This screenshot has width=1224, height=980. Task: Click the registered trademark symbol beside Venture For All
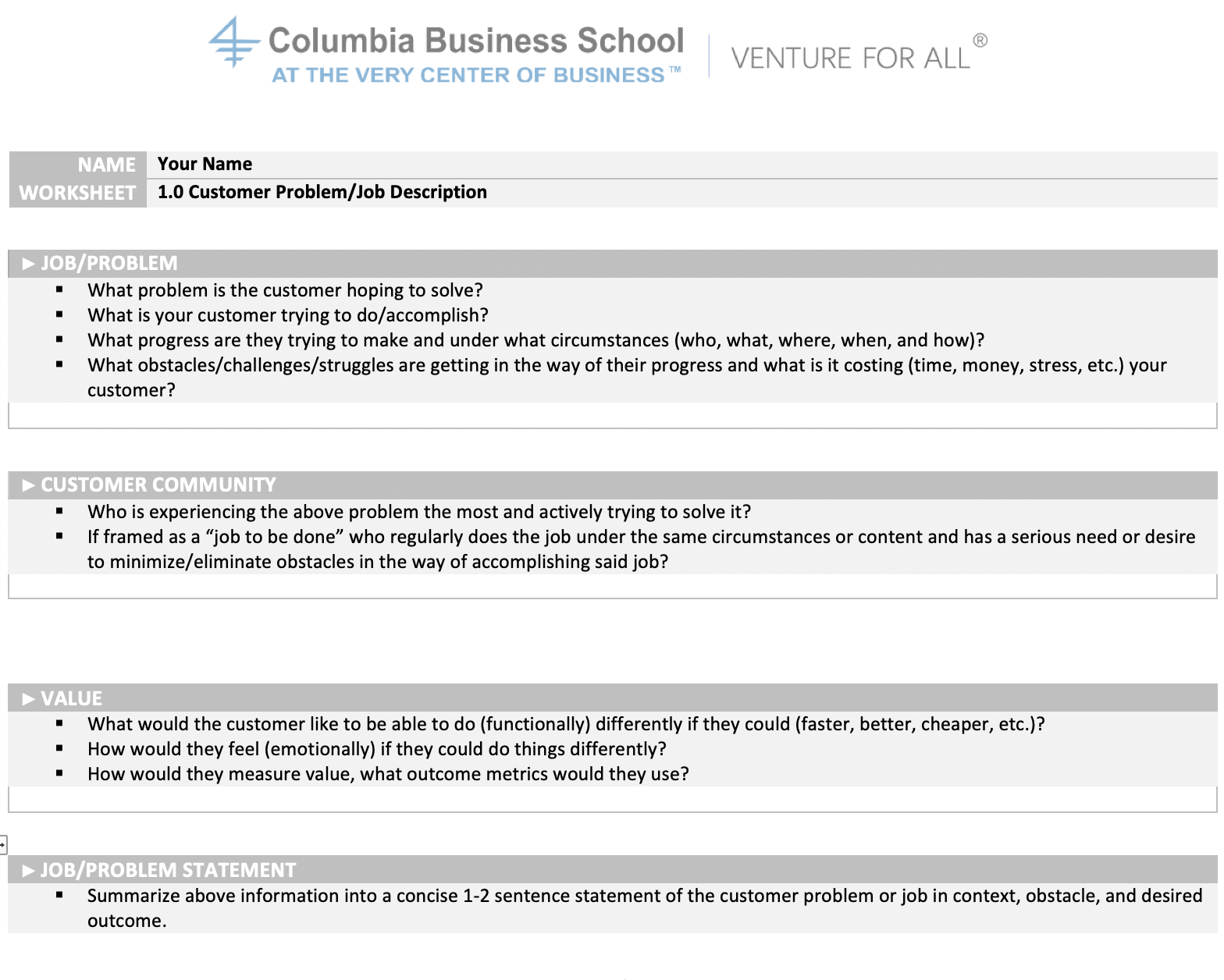980,41
